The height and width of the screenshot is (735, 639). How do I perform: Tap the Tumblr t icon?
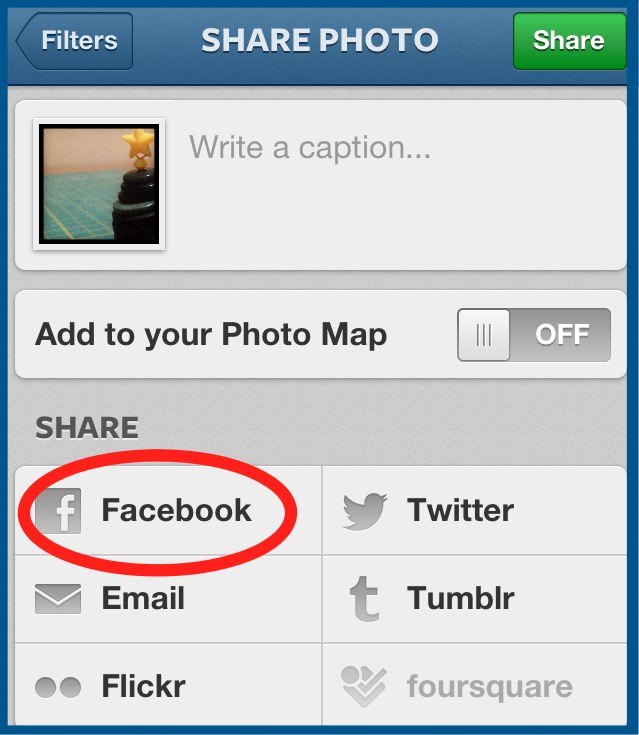tap(365, 599)
